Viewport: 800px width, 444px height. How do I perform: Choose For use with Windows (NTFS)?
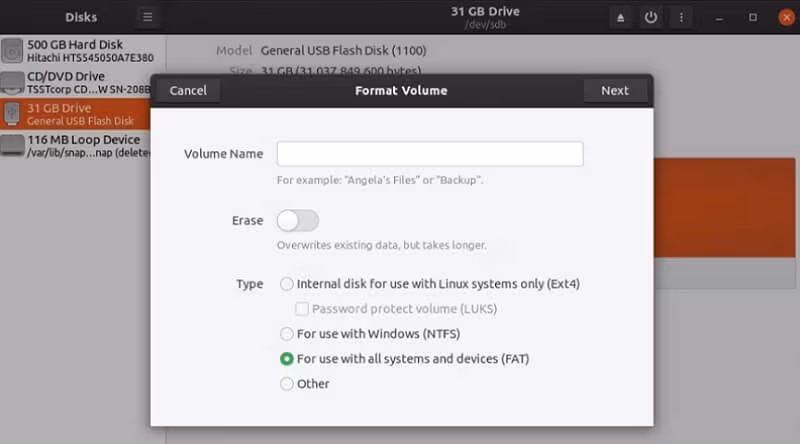tap(287, 334)
